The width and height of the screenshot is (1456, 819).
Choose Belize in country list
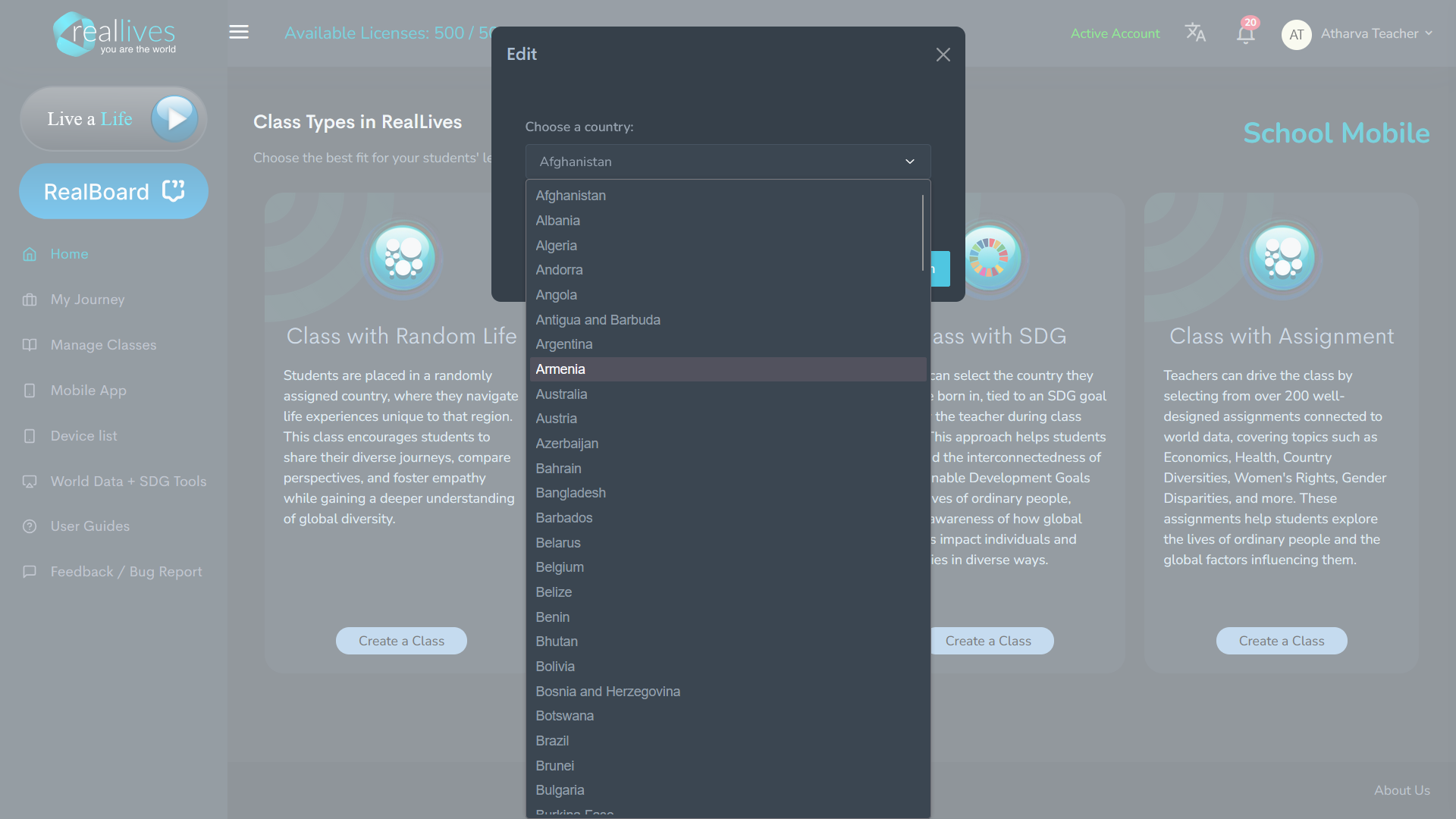pyautogui.click(x=728, y=592)
